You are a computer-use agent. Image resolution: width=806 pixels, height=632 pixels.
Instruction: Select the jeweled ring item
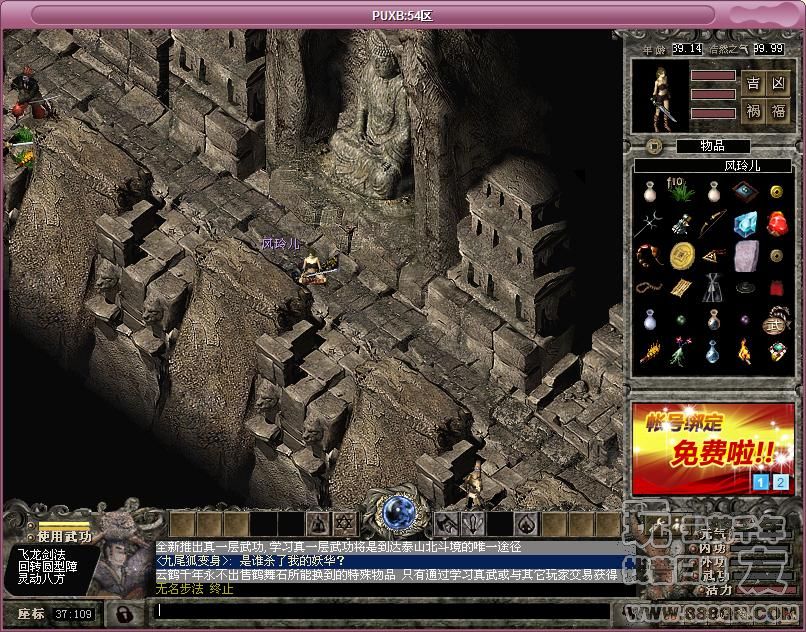[777, 352]
